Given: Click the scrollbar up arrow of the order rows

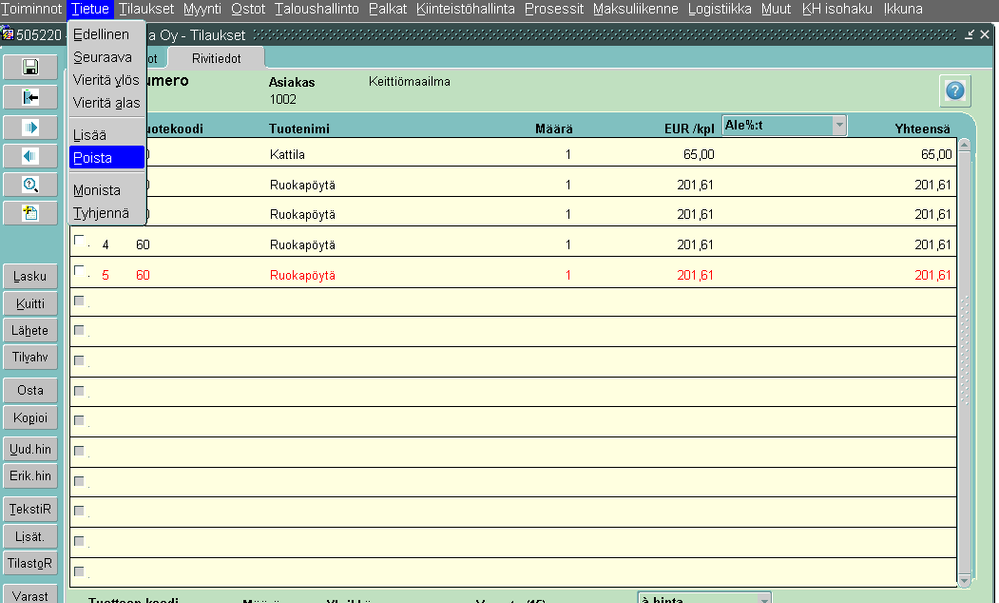Looking at the screenshot, I should [x=964, y=145].
